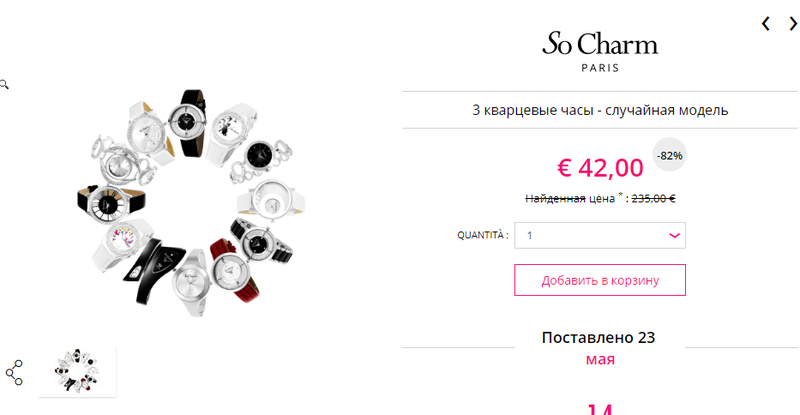The image size is (800, 415).
Task: Open the quantity selector showing 1
Action: 600,235
